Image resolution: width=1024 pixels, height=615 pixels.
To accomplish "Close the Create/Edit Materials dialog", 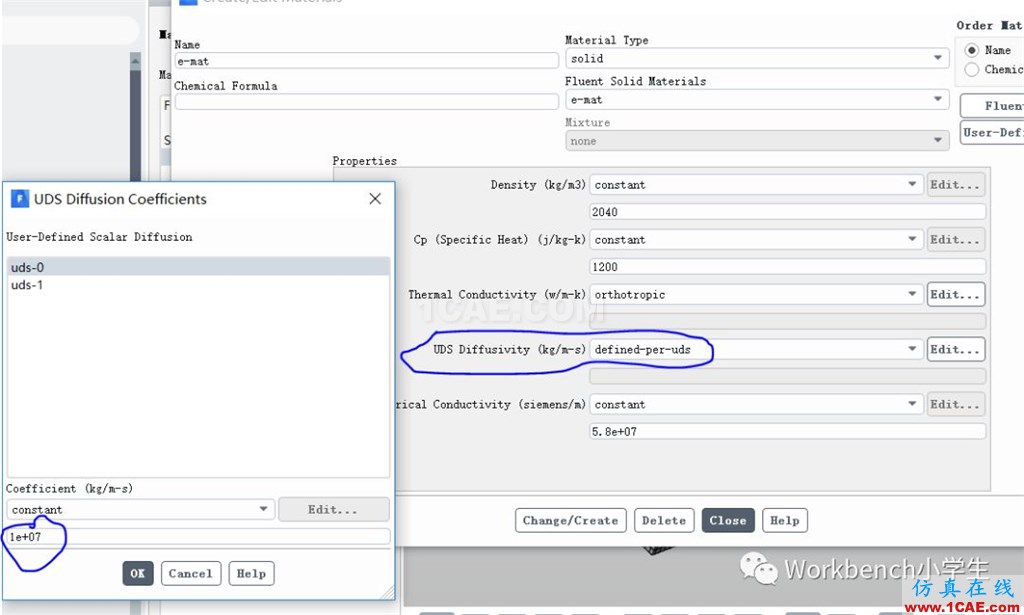I will 728,520.
